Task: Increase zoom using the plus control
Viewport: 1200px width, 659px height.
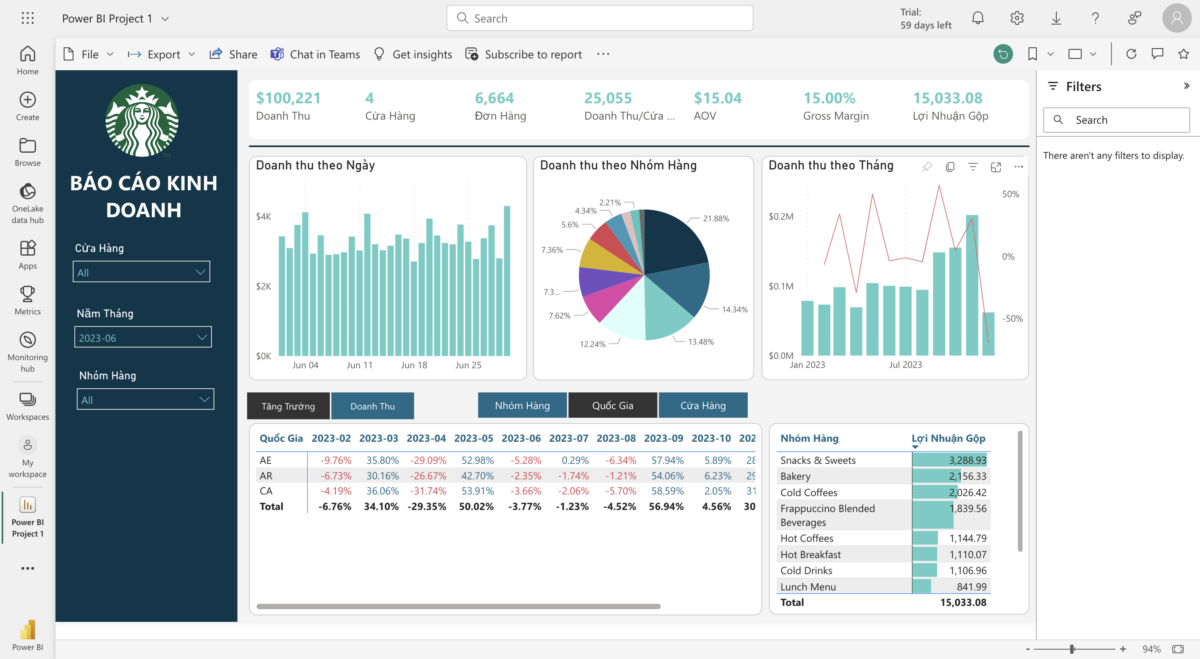Action: (1124, 648)
